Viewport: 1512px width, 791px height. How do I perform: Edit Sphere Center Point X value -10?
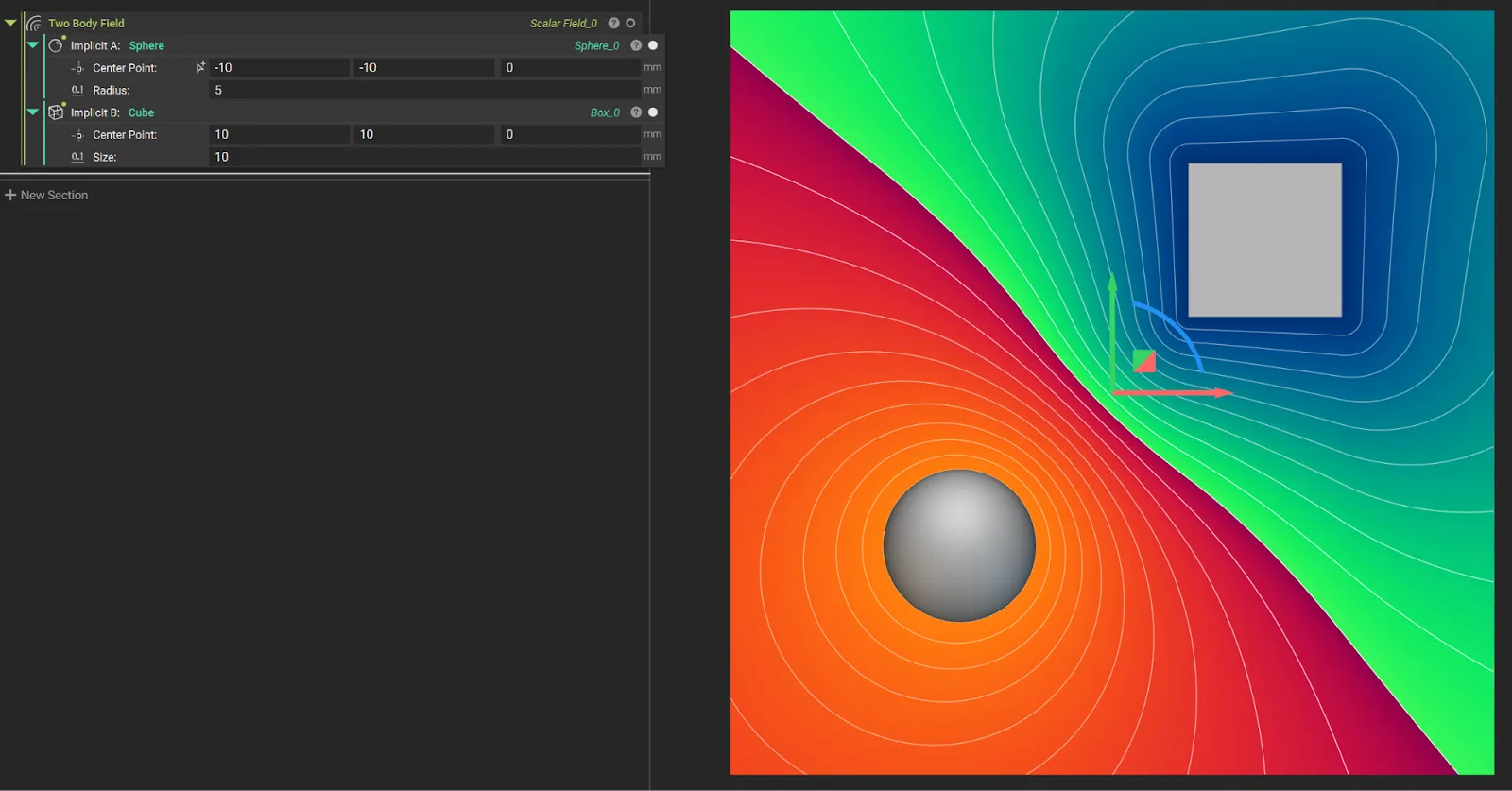tap(279, 67)
